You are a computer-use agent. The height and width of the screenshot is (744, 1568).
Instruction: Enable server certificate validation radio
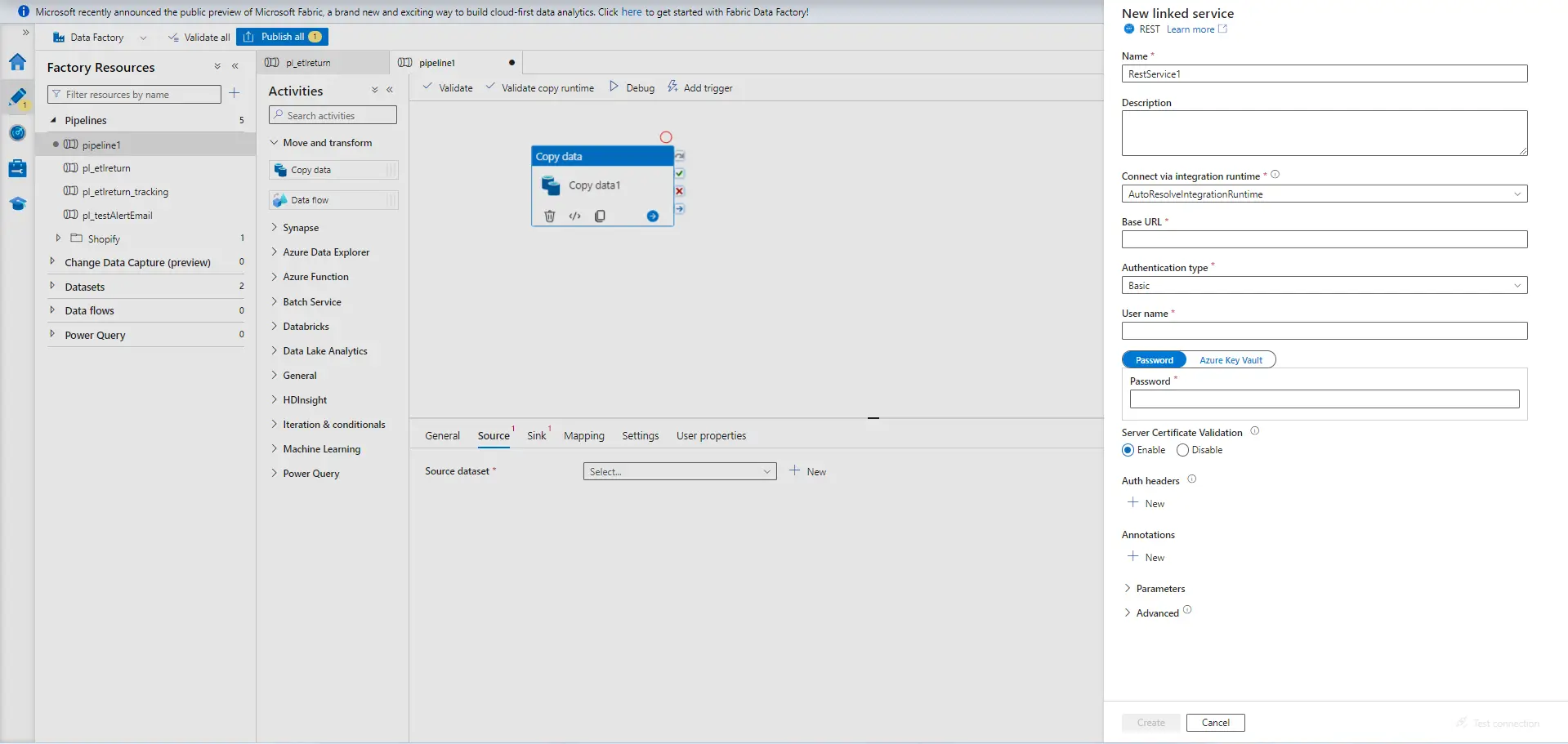click(1128, 450)
